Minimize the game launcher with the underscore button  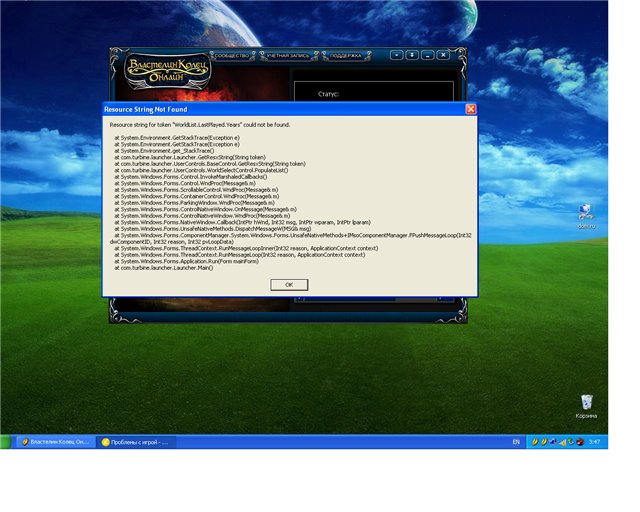tap(427, 55)
